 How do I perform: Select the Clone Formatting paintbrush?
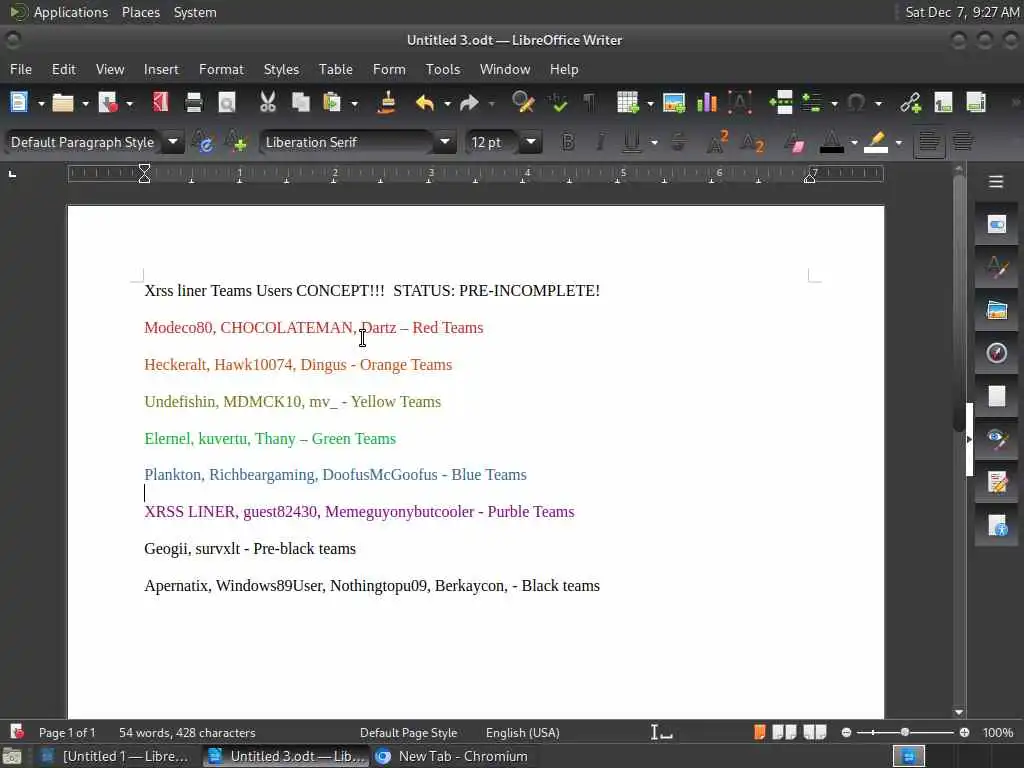[387, 103]
